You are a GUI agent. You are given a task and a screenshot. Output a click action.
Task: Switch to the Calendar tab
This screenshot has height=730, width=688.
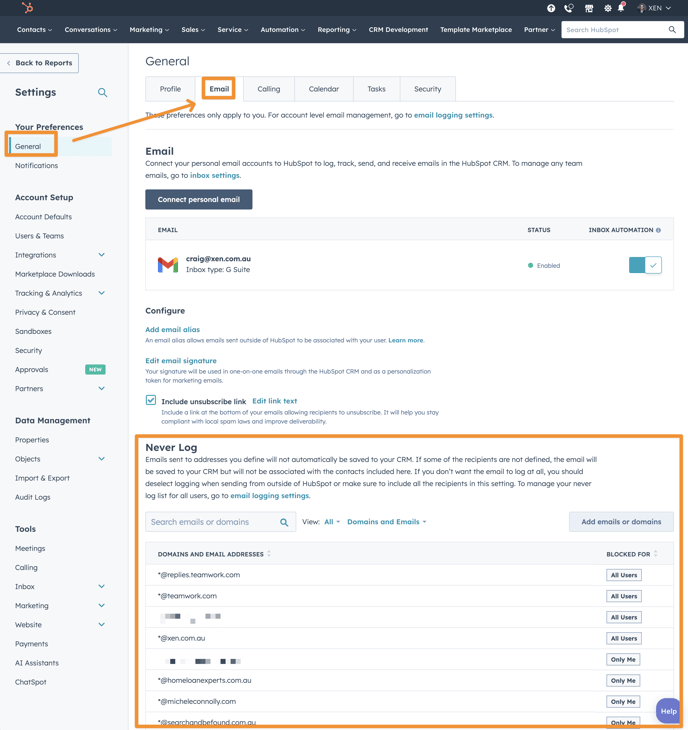coord(324,89)
